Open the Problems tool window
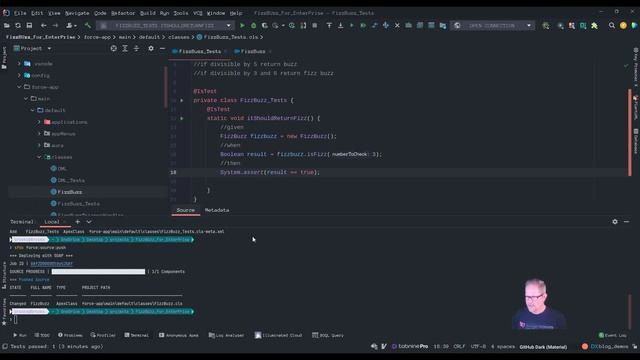This screenshot has width=640, height=360. [70, 335]
